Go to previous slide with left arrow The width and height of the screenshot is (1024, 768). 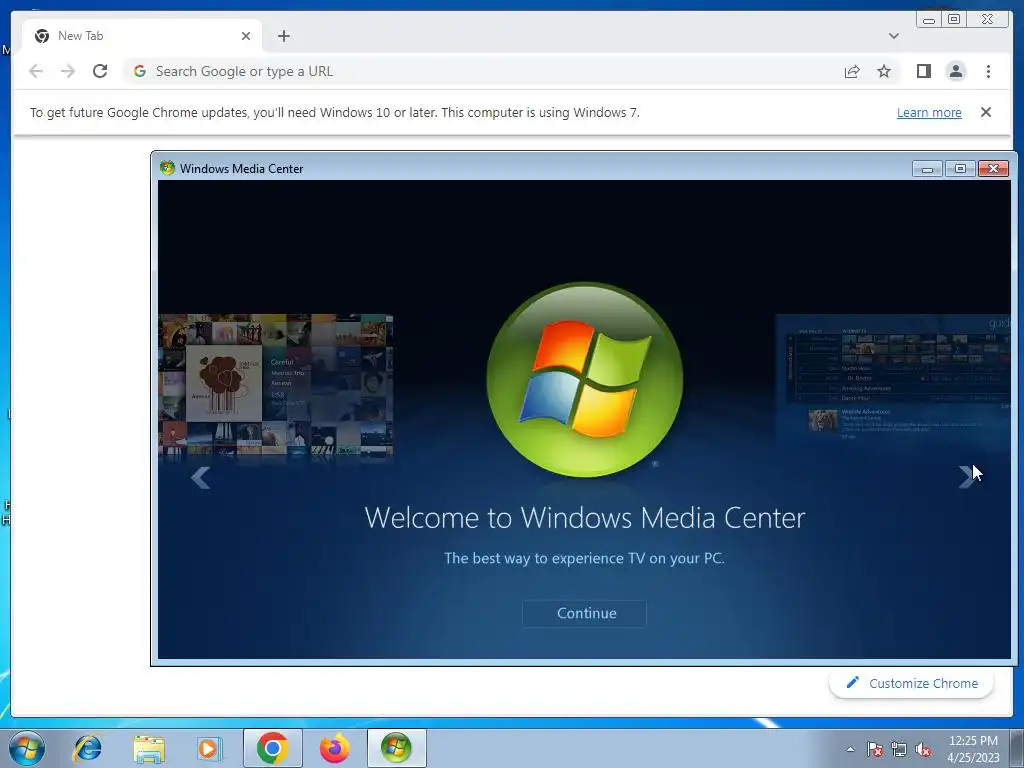point(200,477)
